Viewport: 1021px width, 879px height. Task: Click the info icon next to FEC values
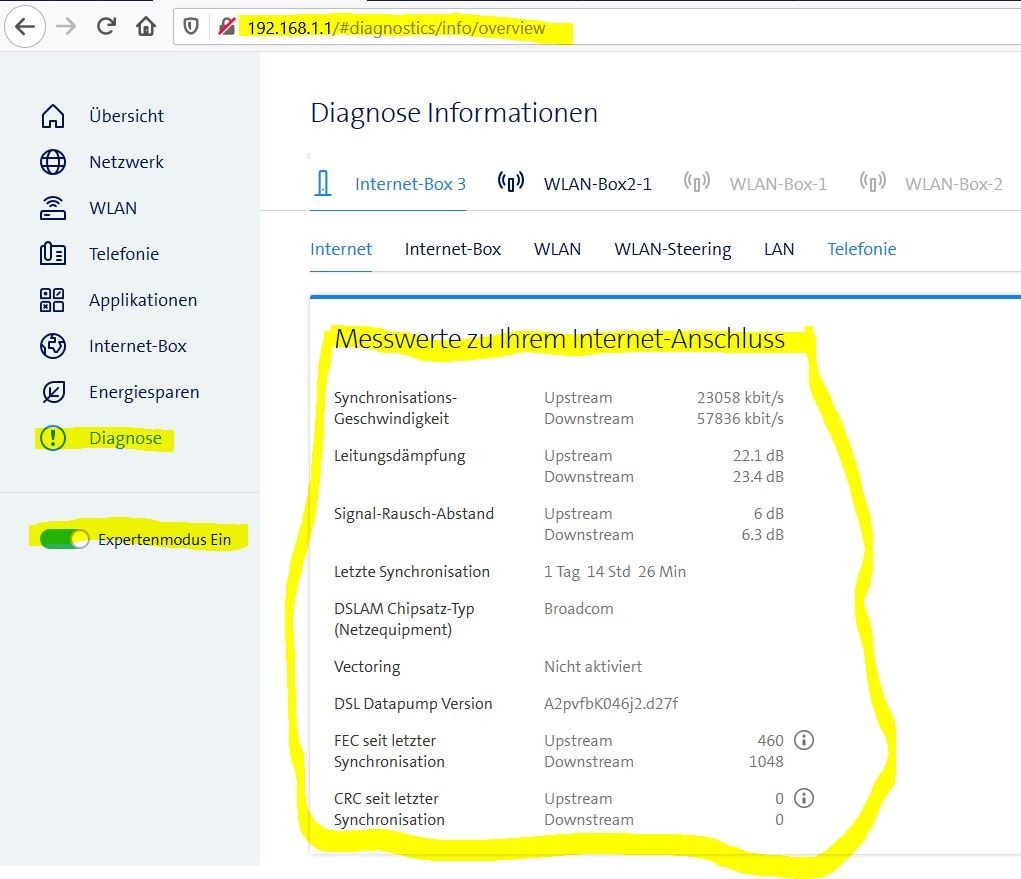pos(804,741)
